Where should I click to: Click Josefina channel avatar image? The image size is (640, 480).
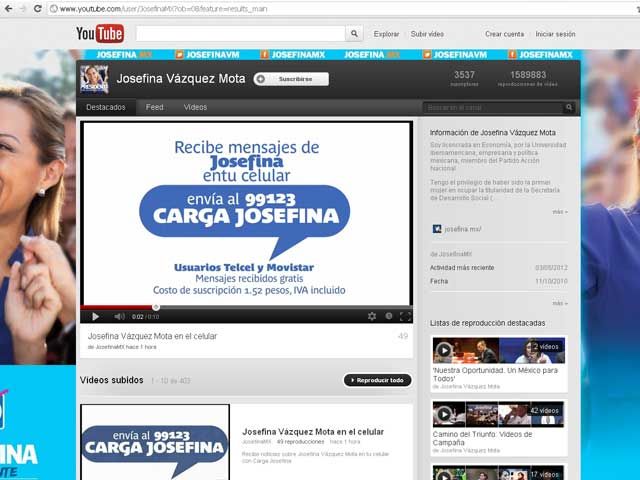coord(95,78)
